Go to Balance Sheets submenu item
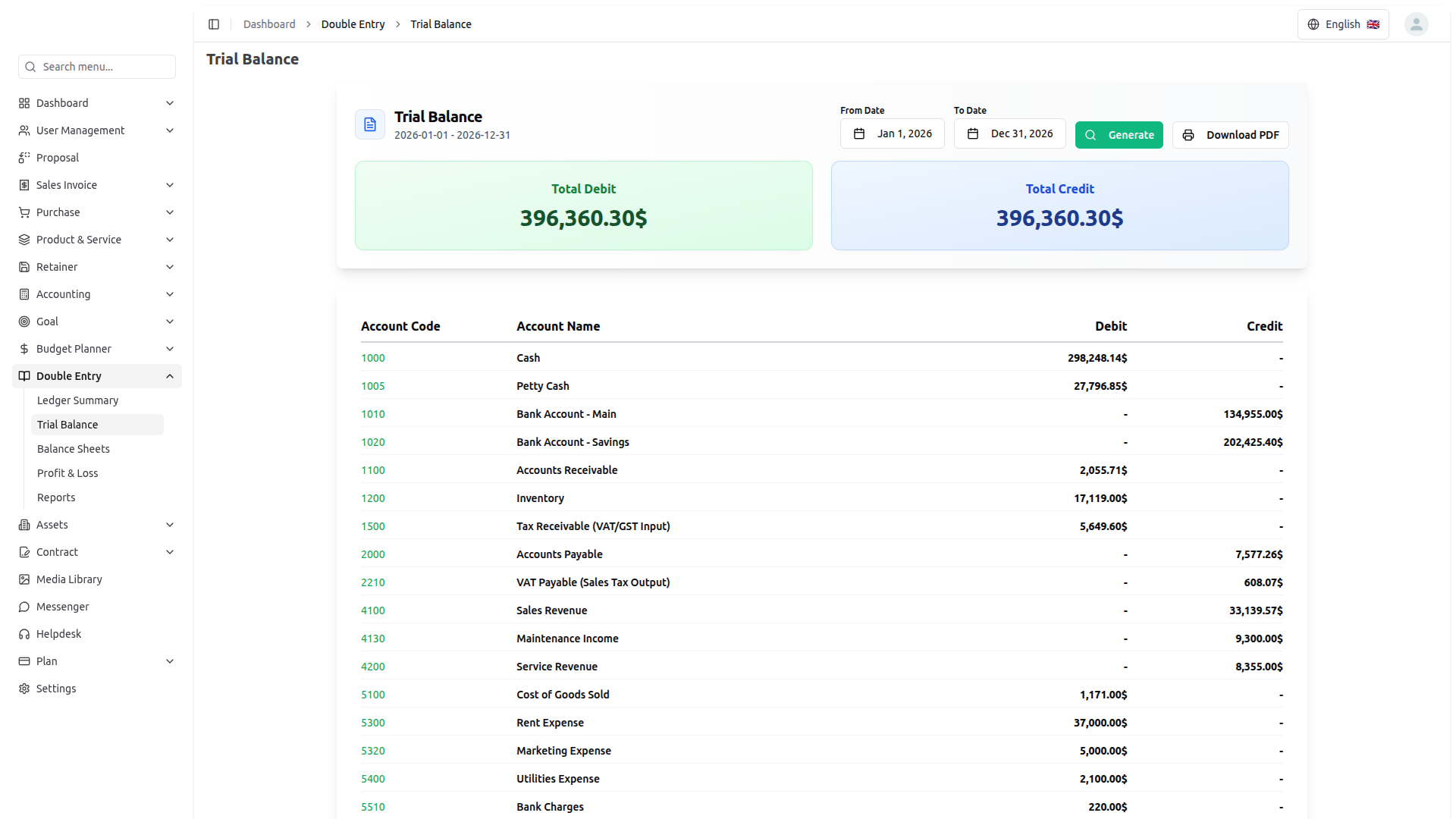Image resolution: width=1456 pixels, height=819 pixels. [74, 449]
